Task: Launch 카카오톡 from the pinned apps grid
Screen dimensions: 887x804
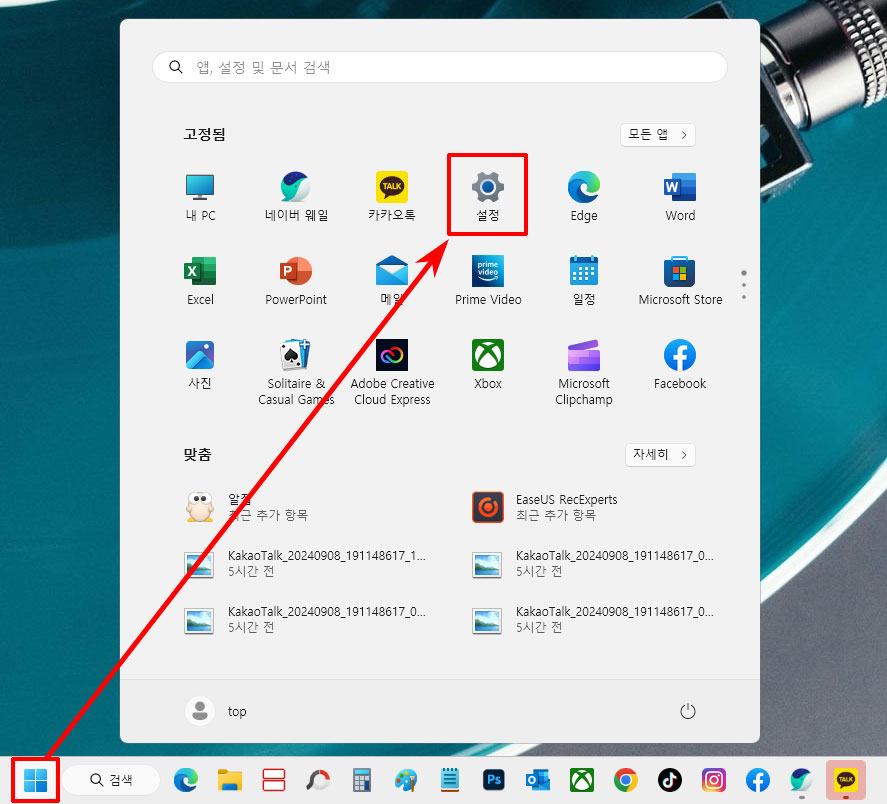Action: click(392, 196)
